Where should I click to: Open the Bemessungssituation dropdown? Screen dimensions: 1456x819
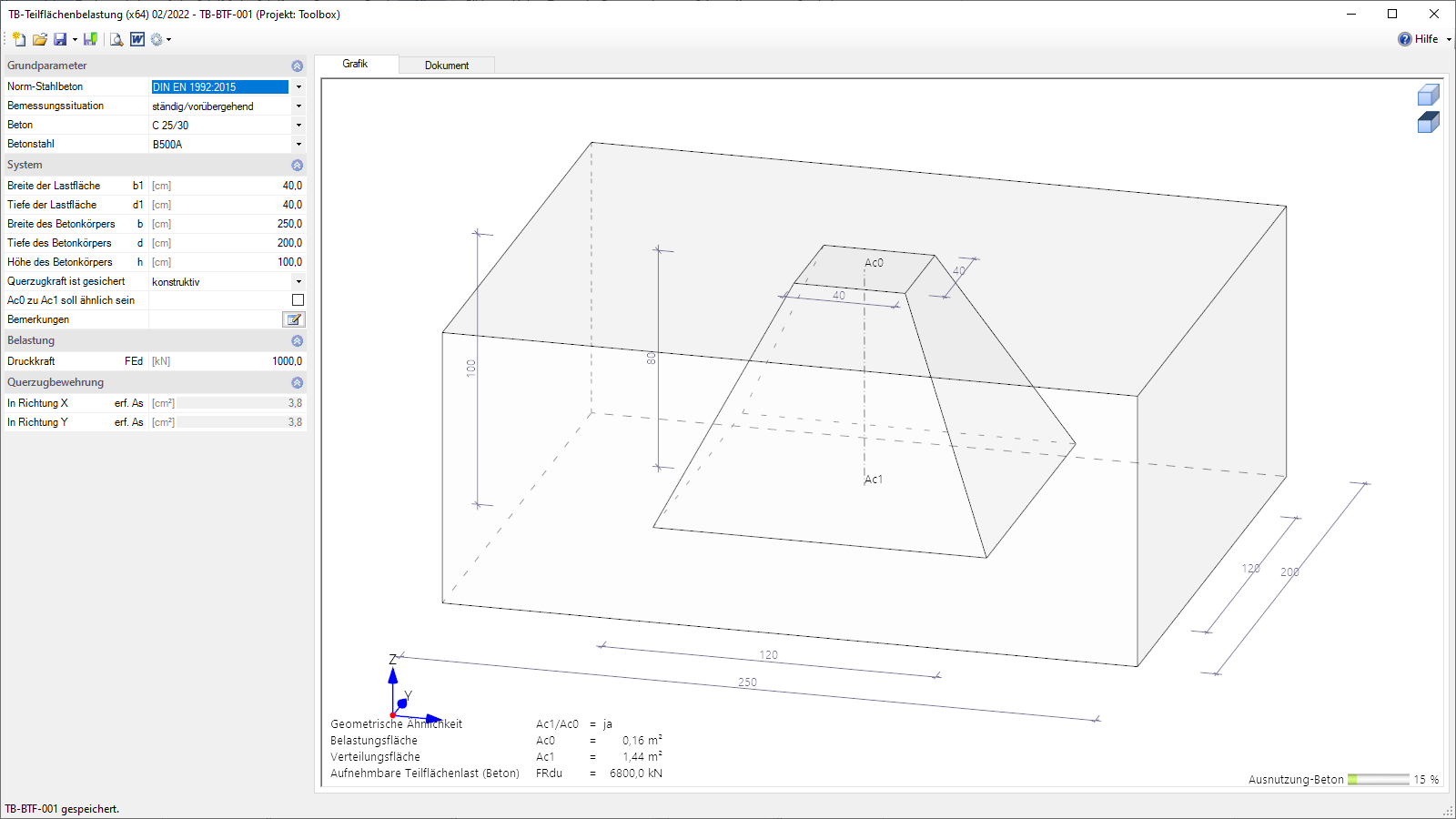click(x=298, y=106)
